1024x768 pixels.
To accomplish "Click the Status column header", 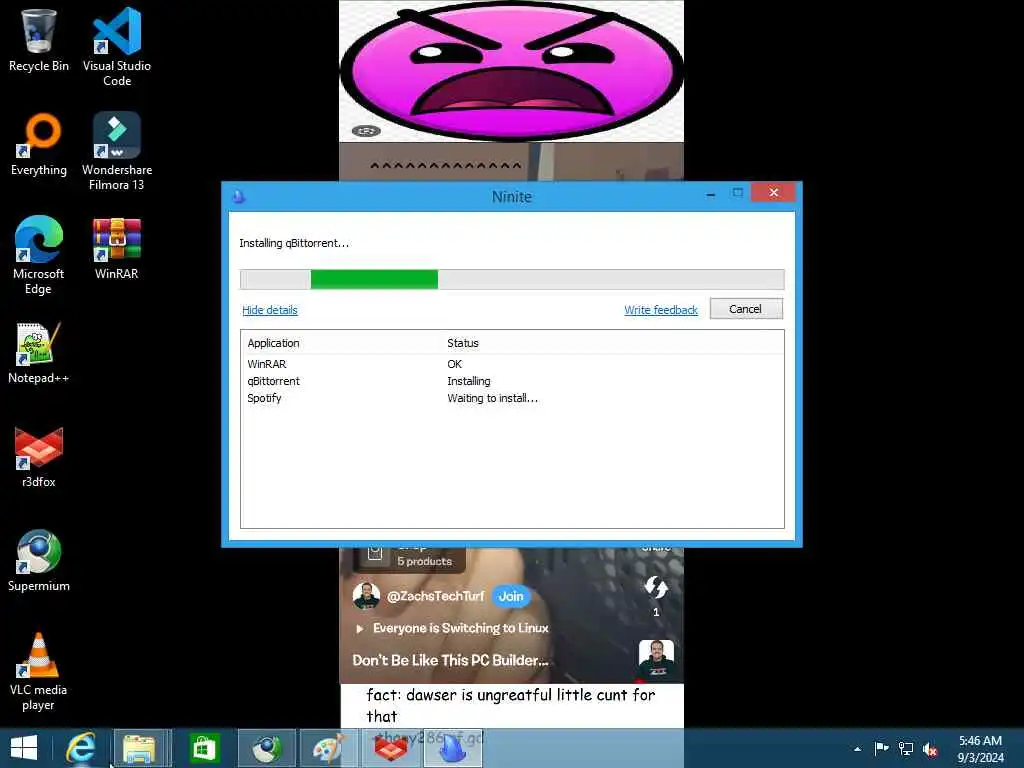I will point(463,343).
